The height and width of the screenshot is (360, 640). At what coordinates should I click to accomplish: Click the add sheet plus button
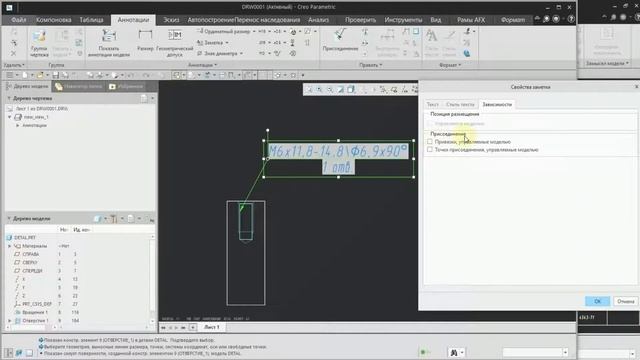tap(193, 327)
